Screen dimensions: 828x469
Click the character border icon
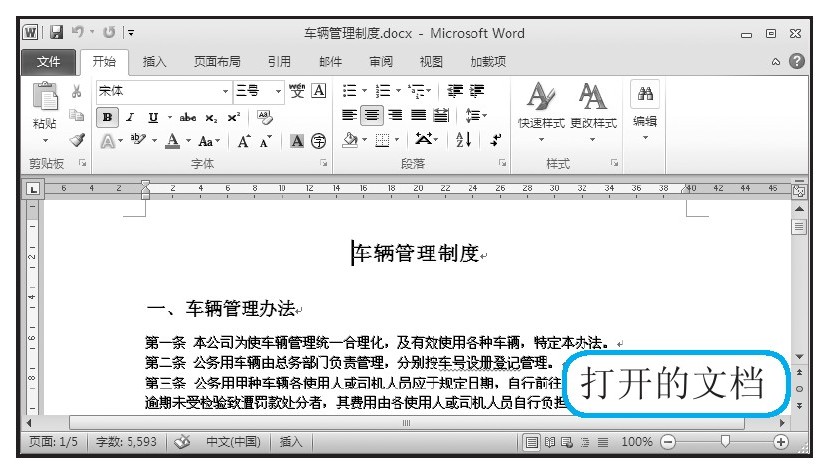coord(318,91)
